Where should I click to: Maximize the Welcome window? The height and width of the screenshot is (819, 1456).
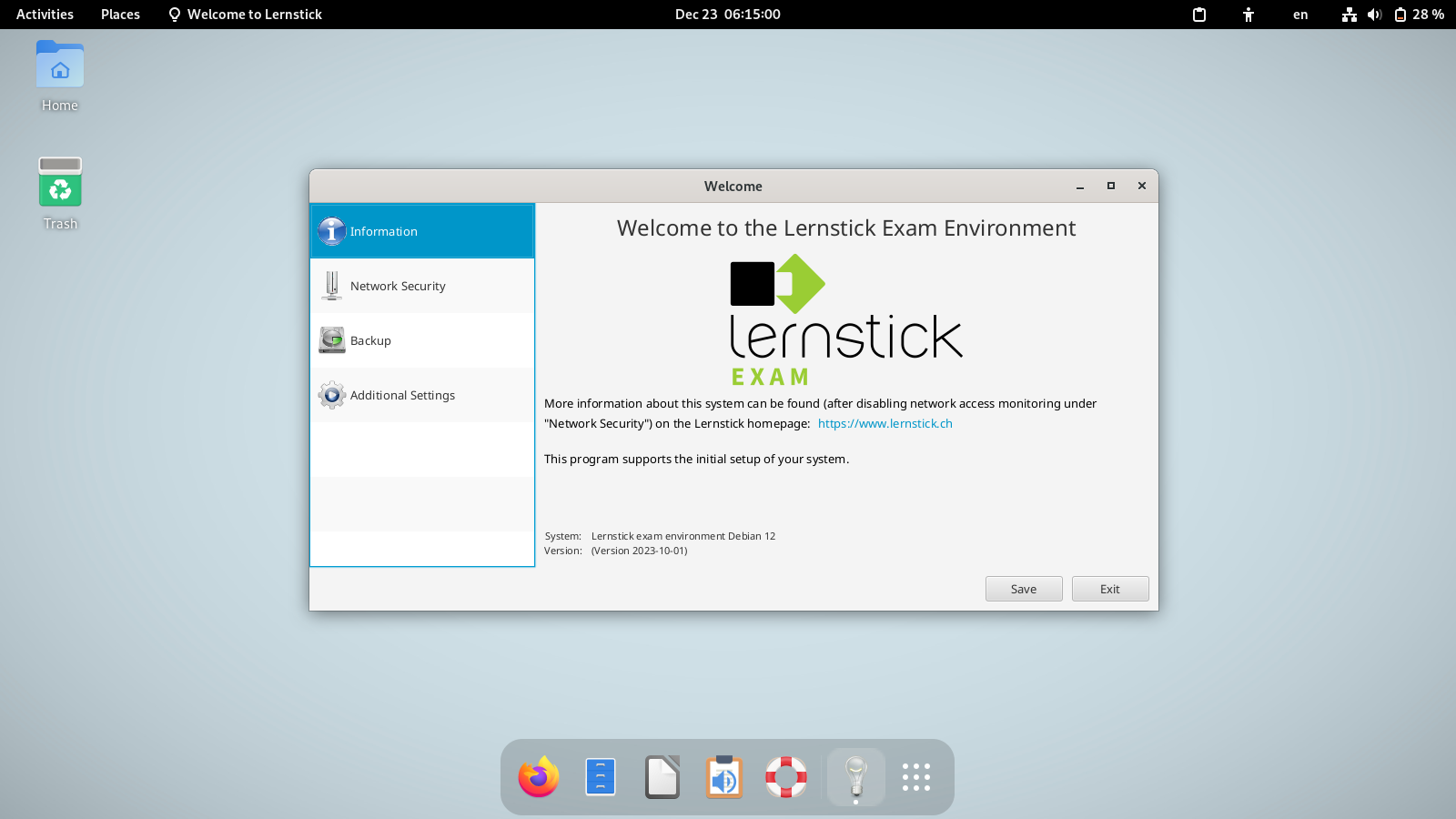(x=1111, y=186)
